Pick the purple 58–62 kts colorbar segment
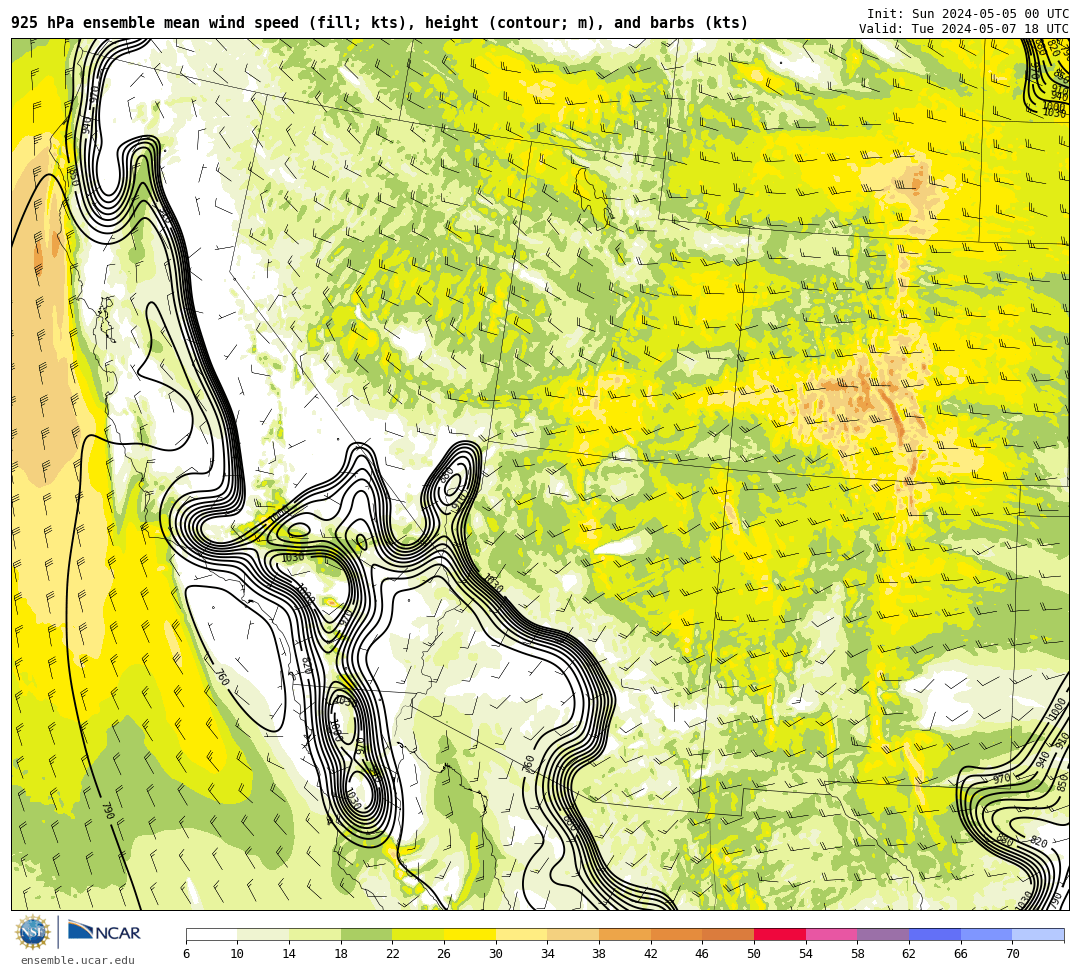 [x=883, y=934]
